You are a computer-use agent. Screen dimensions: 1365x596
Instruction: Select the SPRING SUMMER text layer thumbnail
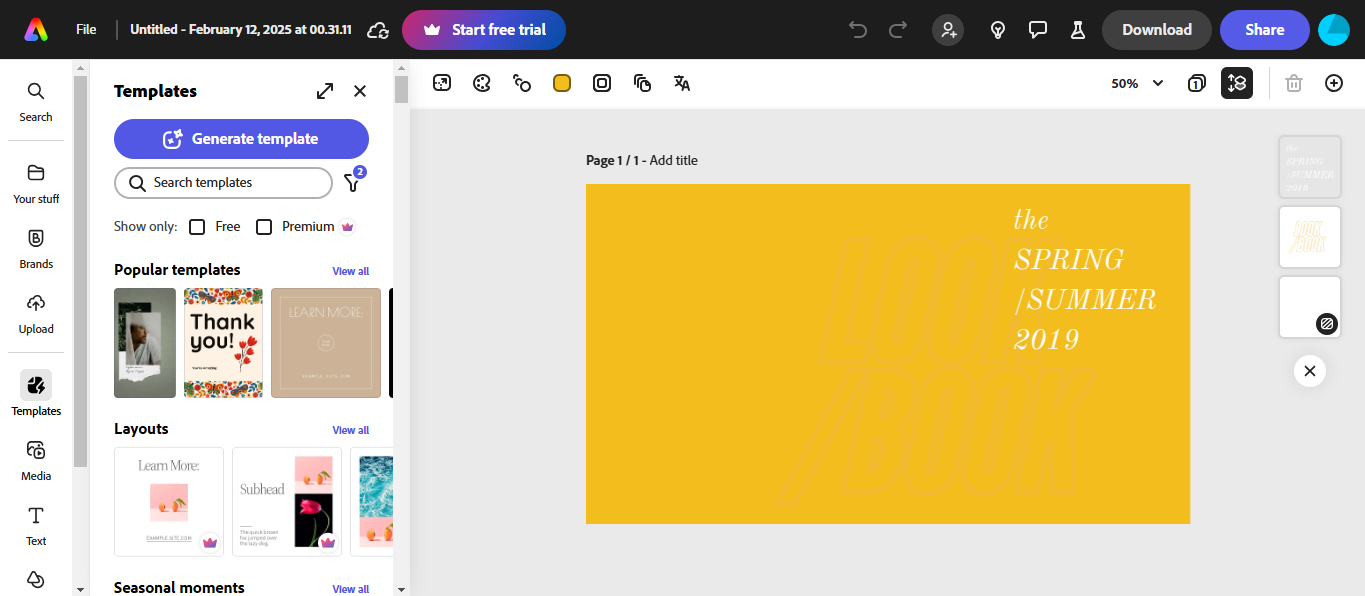point(1310,167)
